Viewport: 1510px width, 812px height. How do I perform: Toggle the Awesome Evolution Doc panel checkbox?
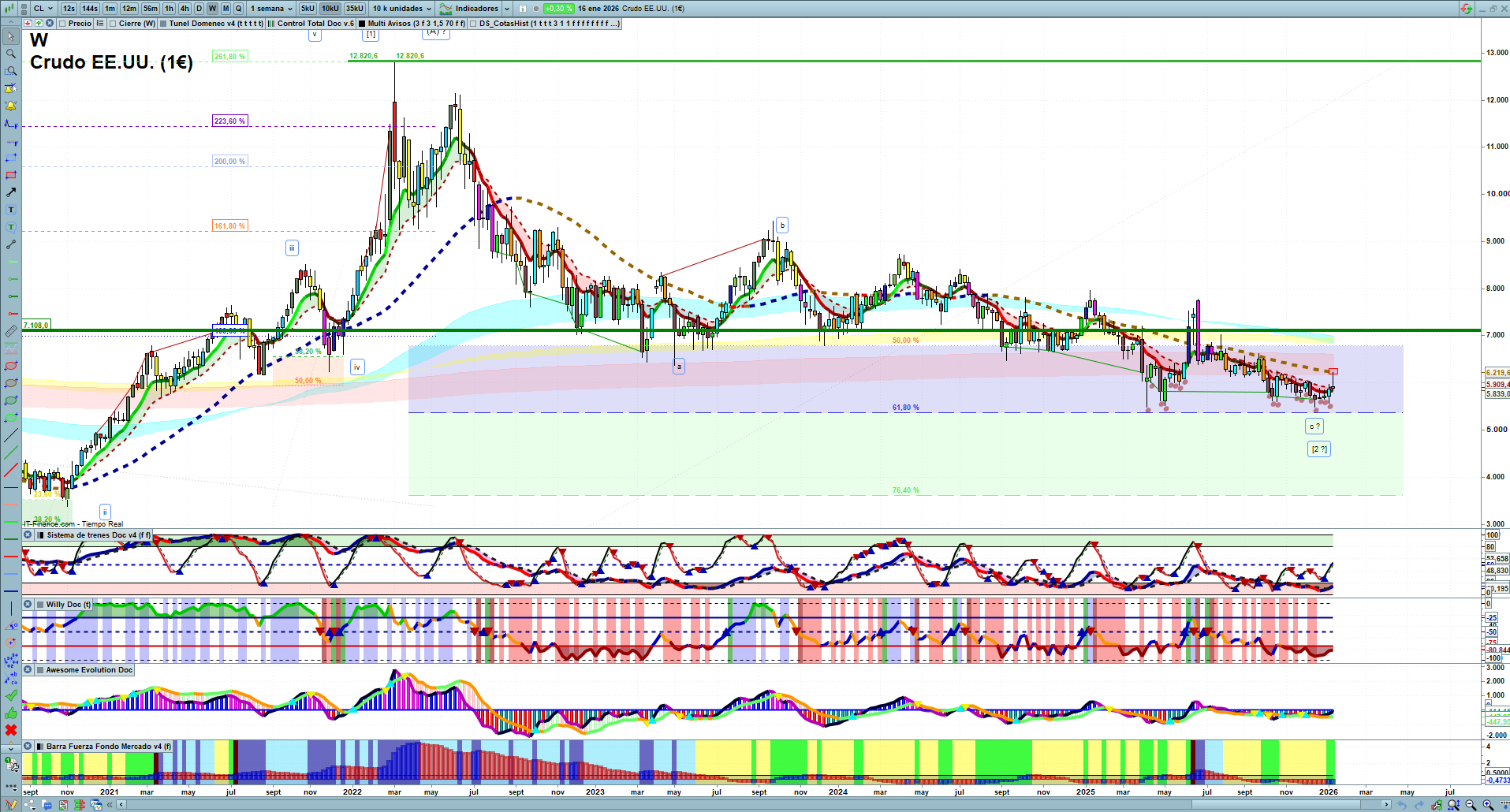pos(39,670)
